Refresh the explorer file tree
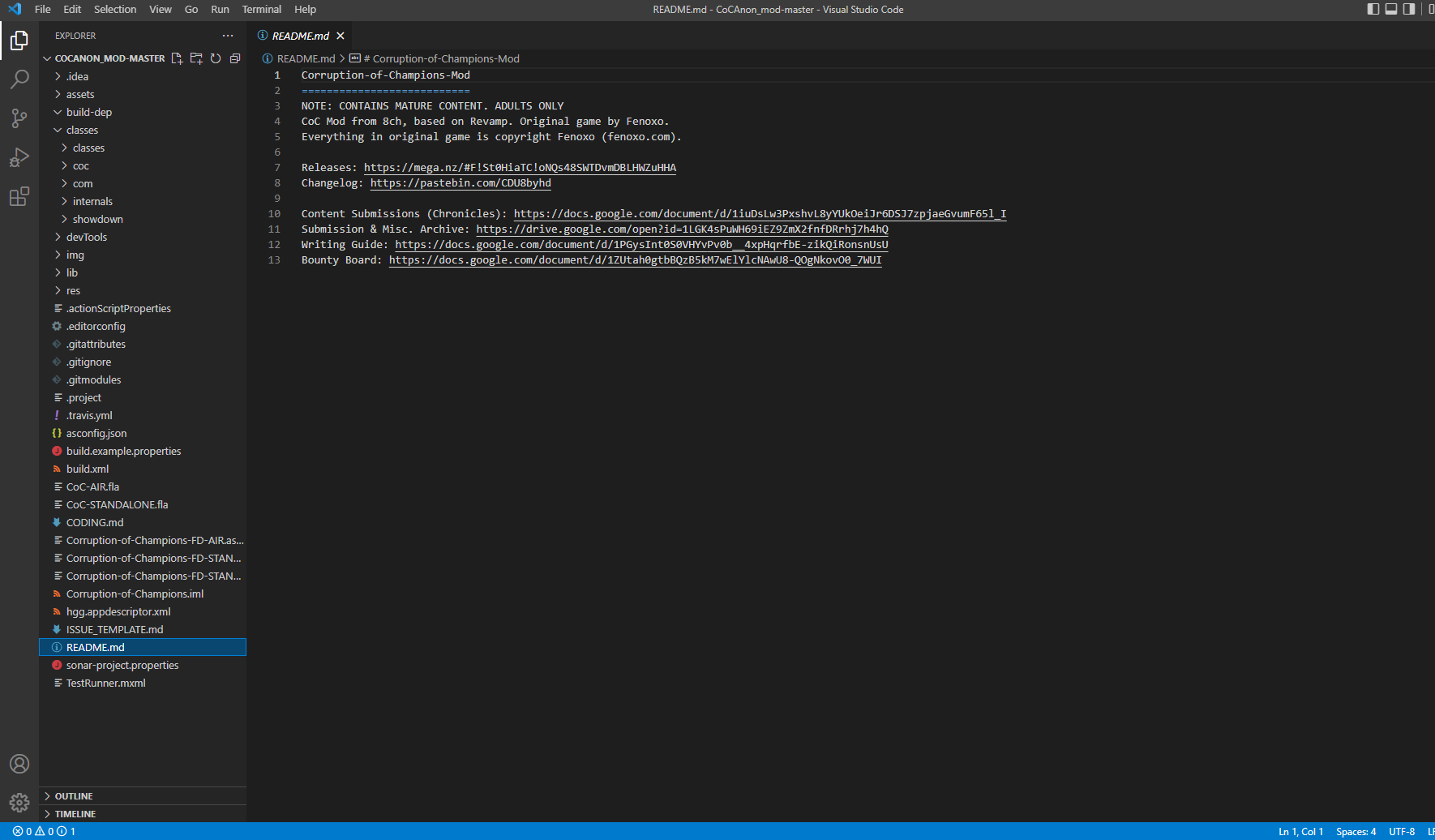The height and width of the screenshot is (840, 1435). pos(216,58)
